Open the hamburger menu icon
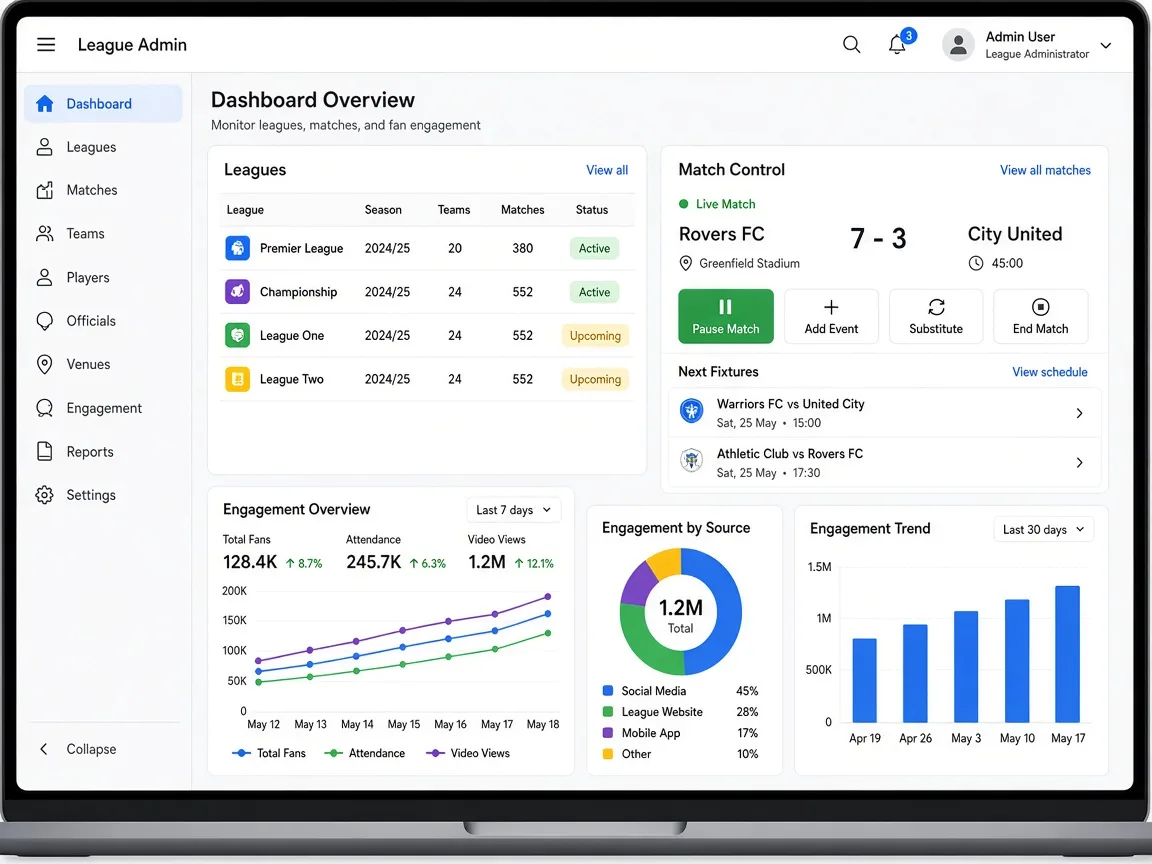 pyautogui.click(x=46, y=45)
